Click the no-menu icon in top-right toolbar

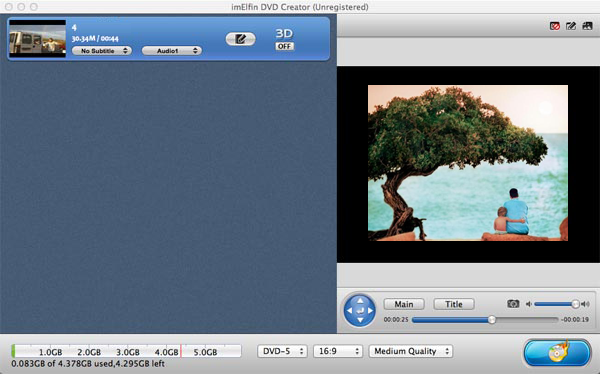[554, 26]
